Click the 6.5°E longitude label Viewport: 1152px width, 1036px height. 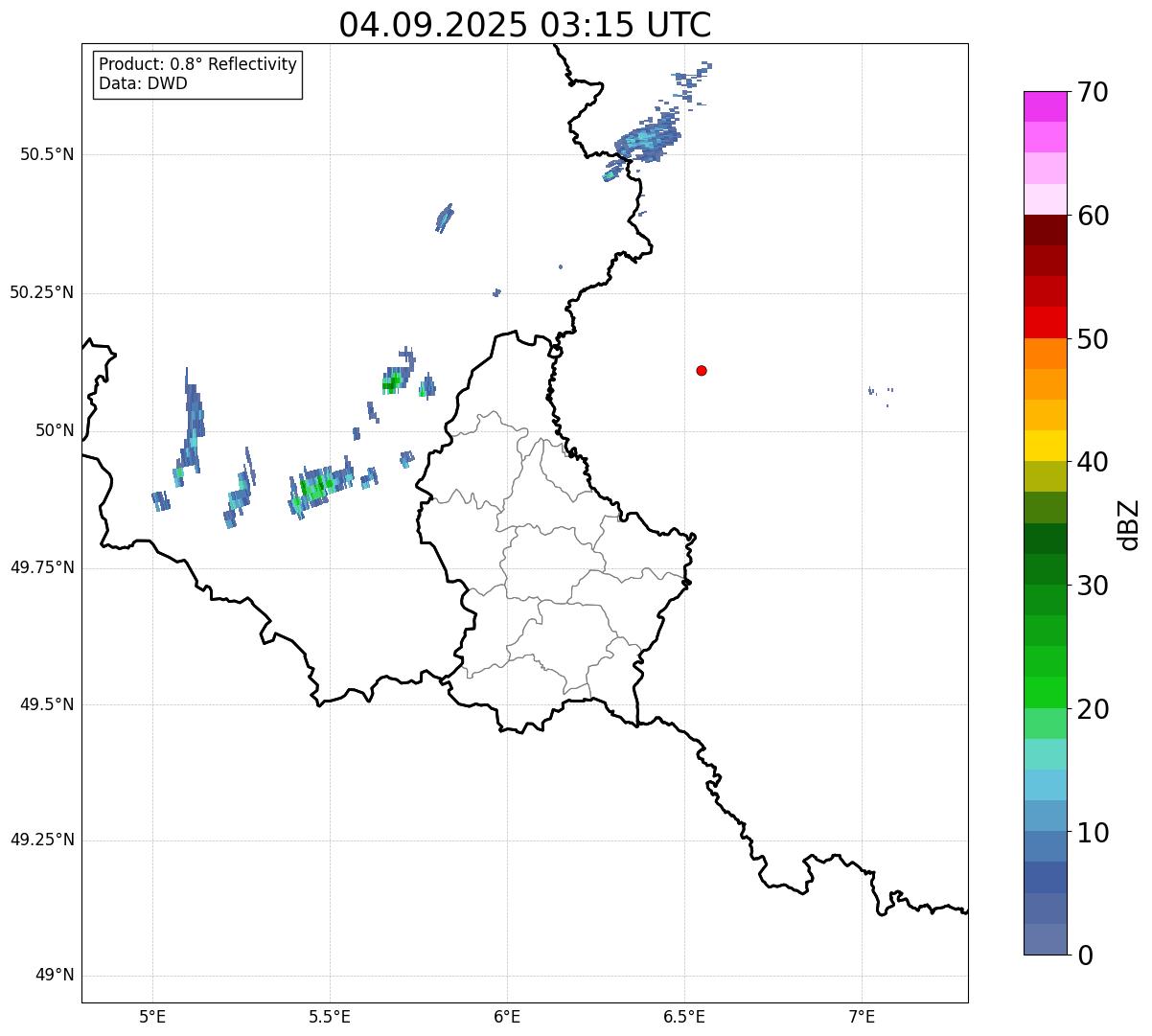pyautogui.click(x=684, y=1016)
